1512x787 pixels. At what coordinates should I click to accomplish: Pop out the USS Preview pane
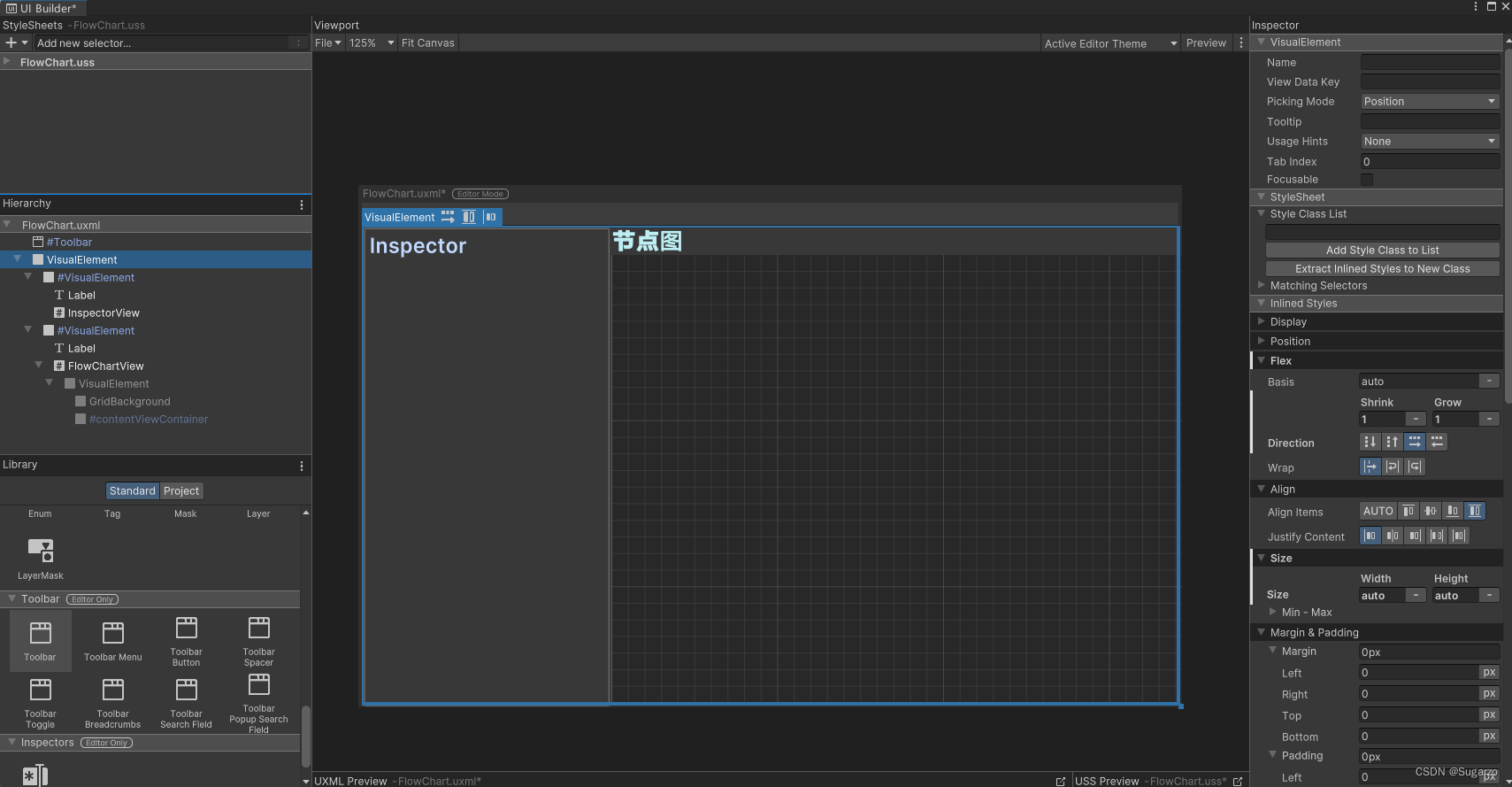point(1238,781)
